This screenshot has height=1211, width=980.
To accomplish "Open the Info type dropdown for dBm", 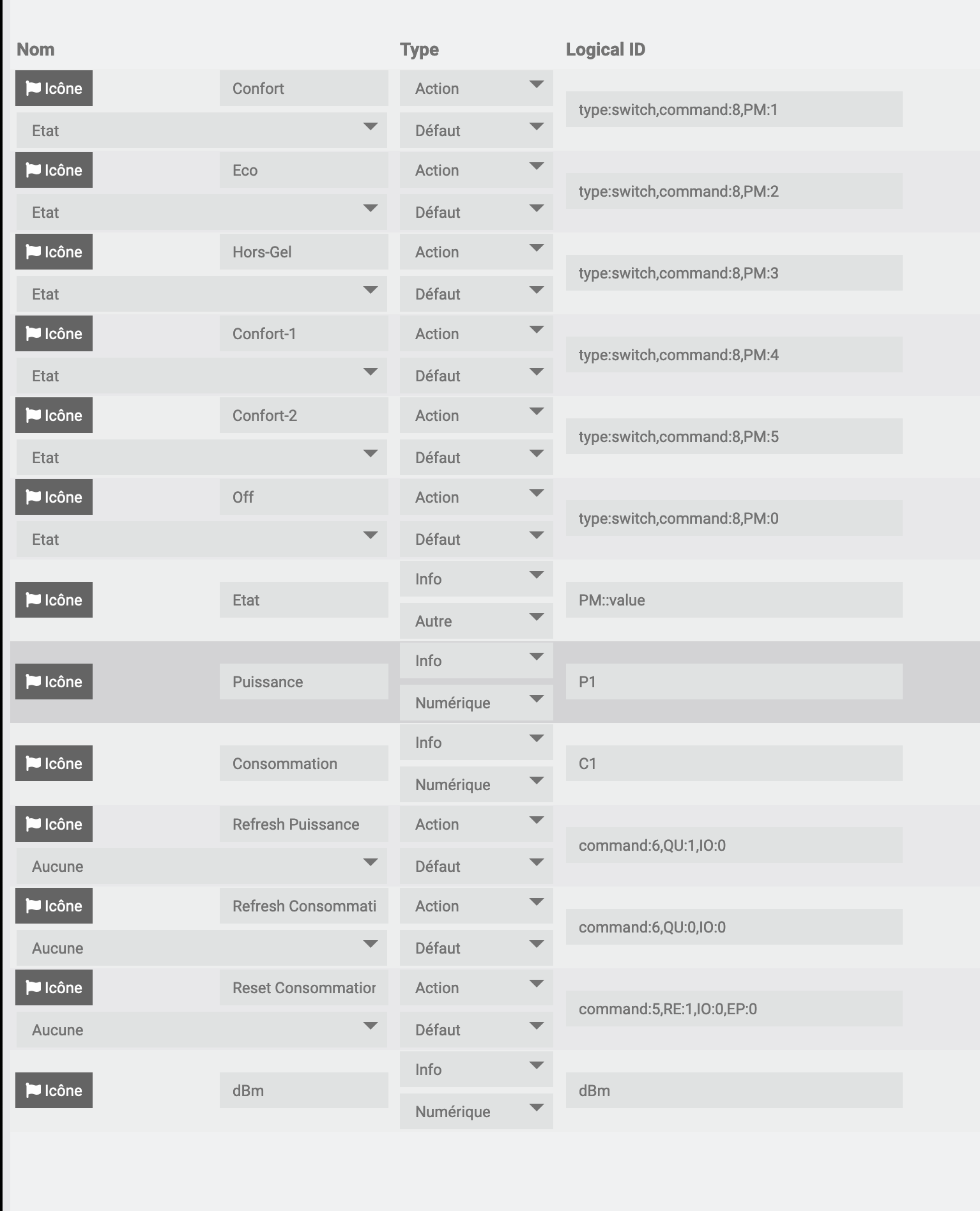I will click(x=476, y=1069).
